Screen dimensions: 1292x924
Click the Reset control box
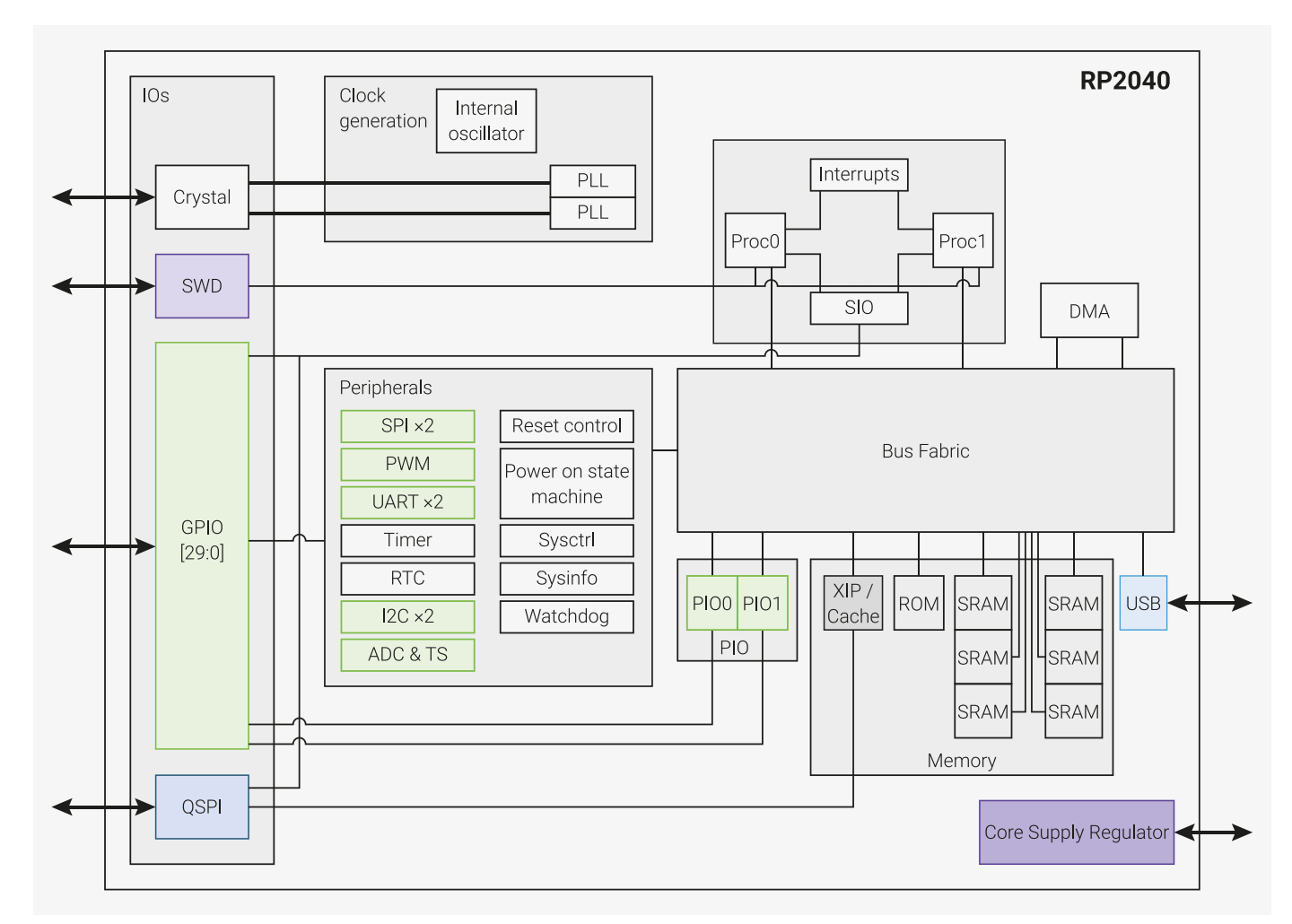(566, 426)
